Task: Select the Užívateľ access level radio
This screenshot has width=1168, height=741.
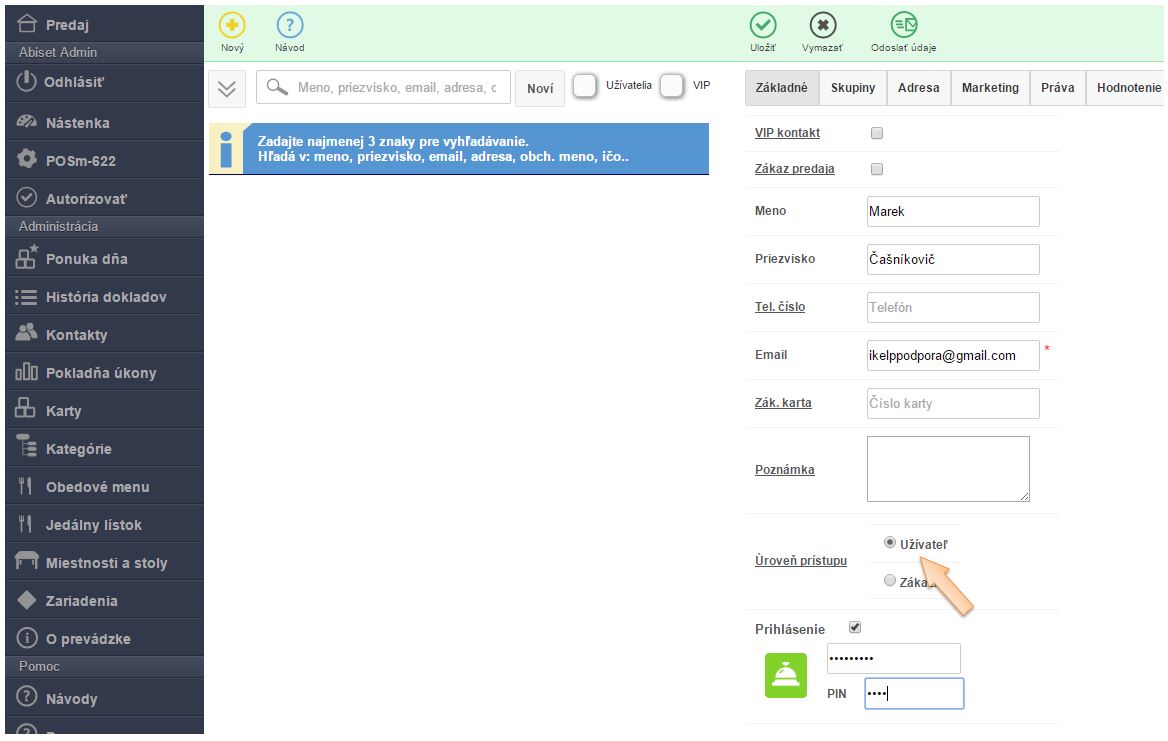Action: tap(890, 543)
